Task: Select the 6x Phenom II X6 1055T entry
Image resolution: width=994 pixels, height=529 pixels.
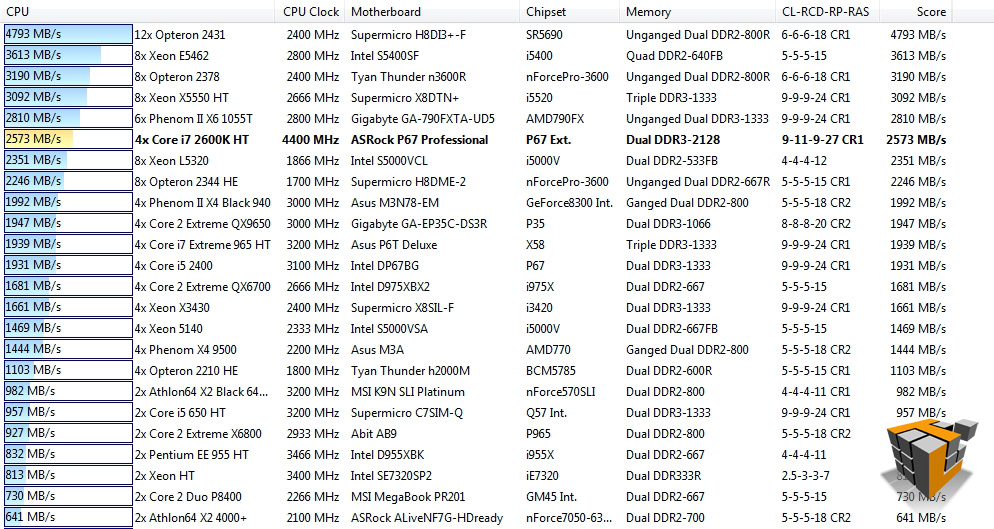Action: click(193, 119)
